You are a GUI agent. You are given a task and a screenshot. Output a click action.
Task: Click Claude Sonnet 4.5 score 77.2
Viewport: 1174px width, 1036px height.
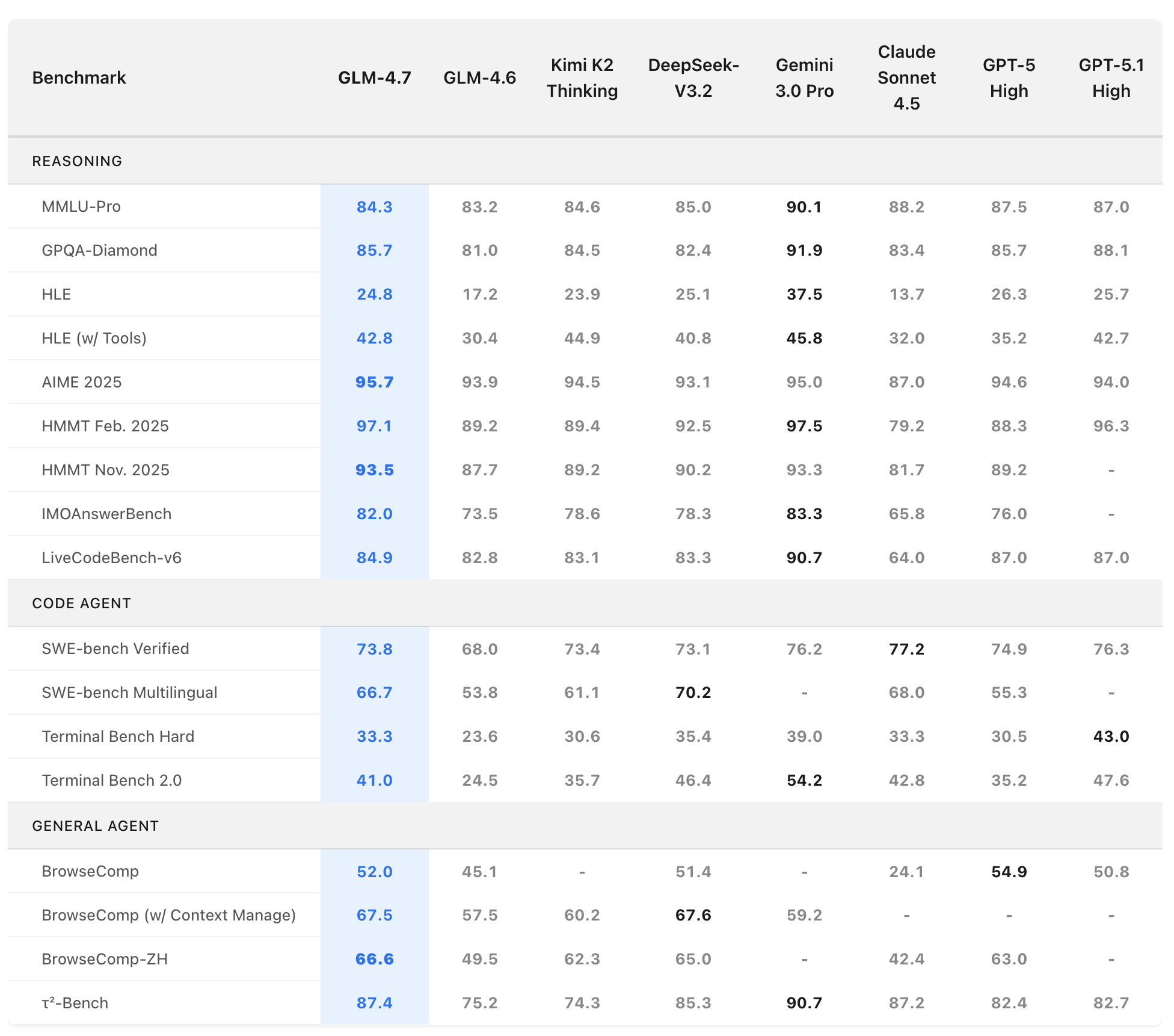click(x=906, y=649)
